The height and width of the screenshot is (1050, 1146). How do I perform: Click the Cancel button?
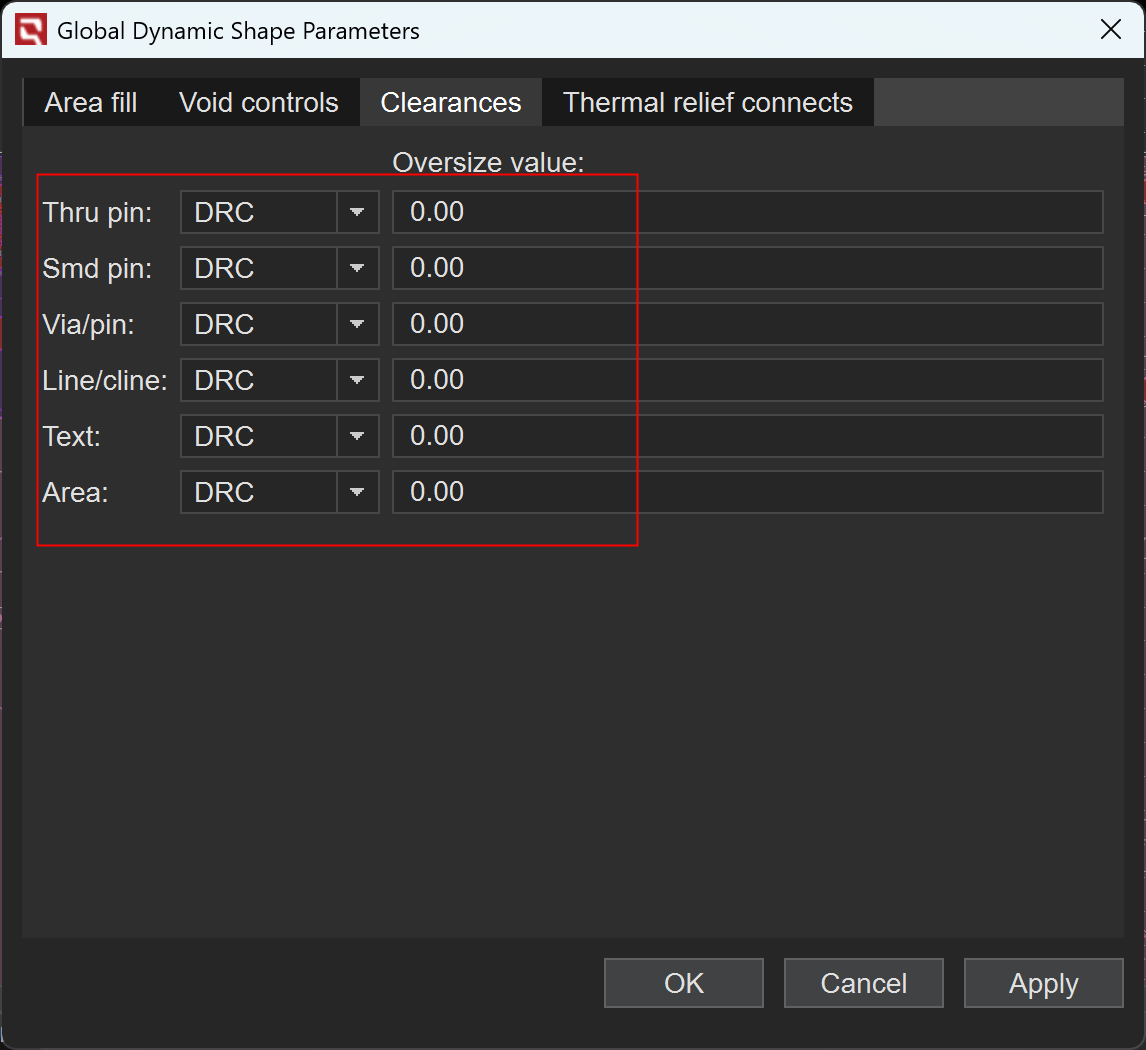click(x=863, y=983)
